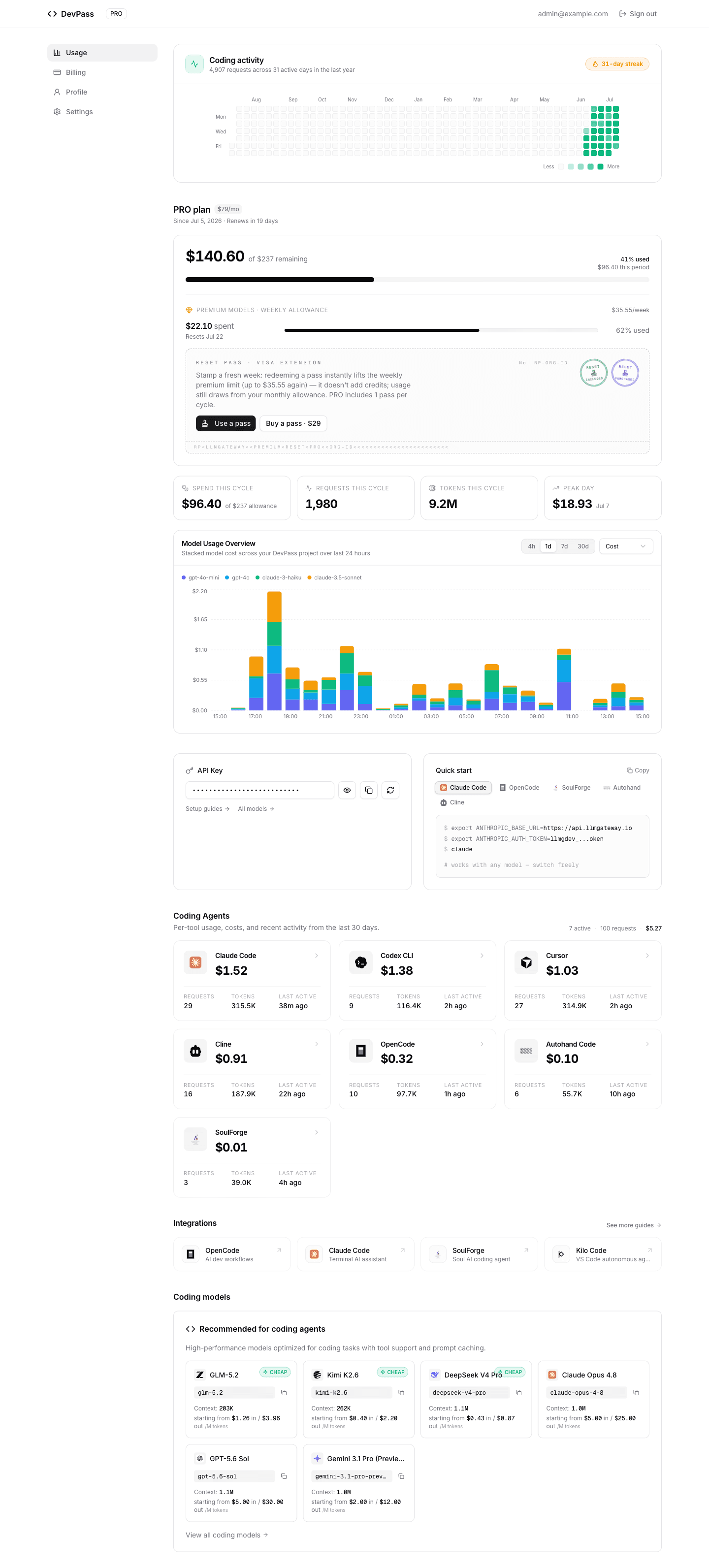Copy the Quick start snippet
The height and width of the screenshot is (1568, 709).
pos(638,770)
